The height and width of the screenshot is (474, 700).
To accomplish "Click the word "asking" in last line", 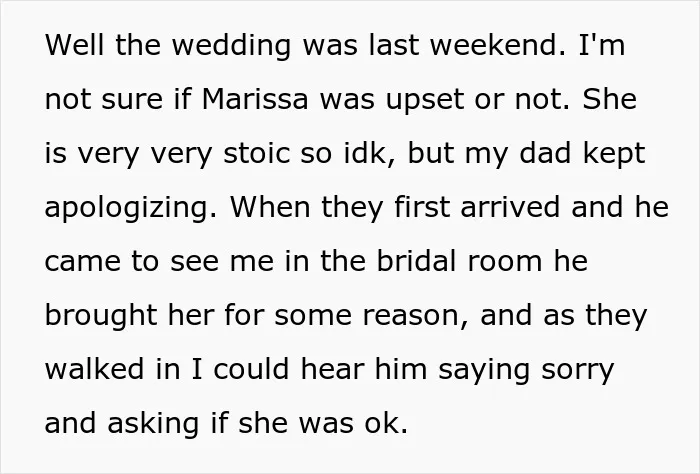I will tap(153, 424).
